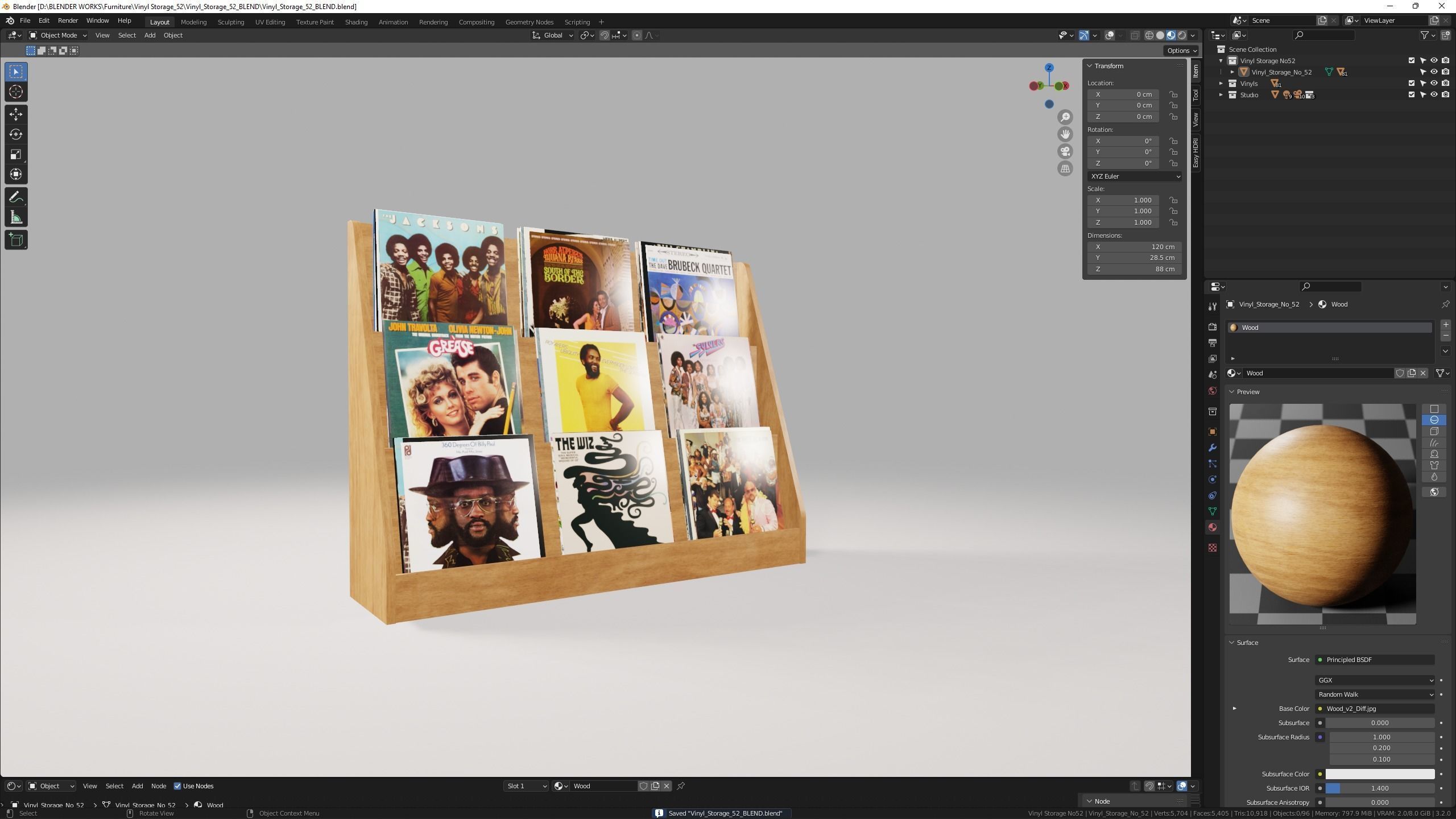Open the Object Data properties tab
The width and height of the screenshot is (1456, 819).
(x=1213, y=511)
